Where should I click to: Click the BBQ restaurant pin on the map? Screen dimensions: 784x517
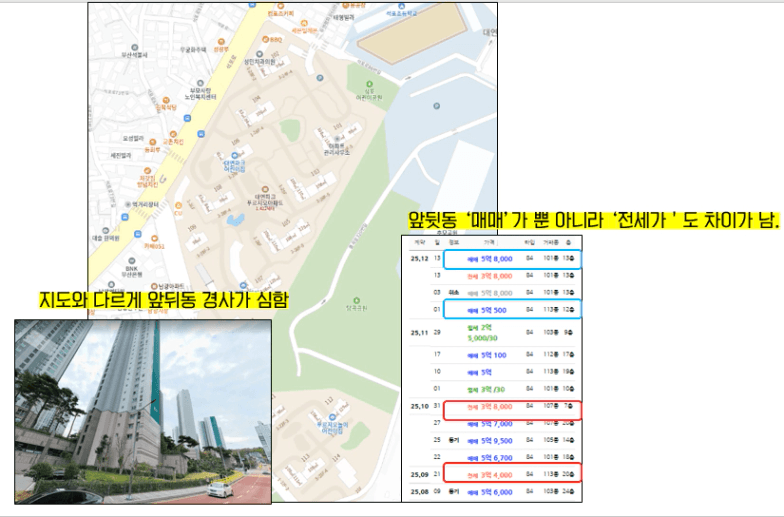266,39
